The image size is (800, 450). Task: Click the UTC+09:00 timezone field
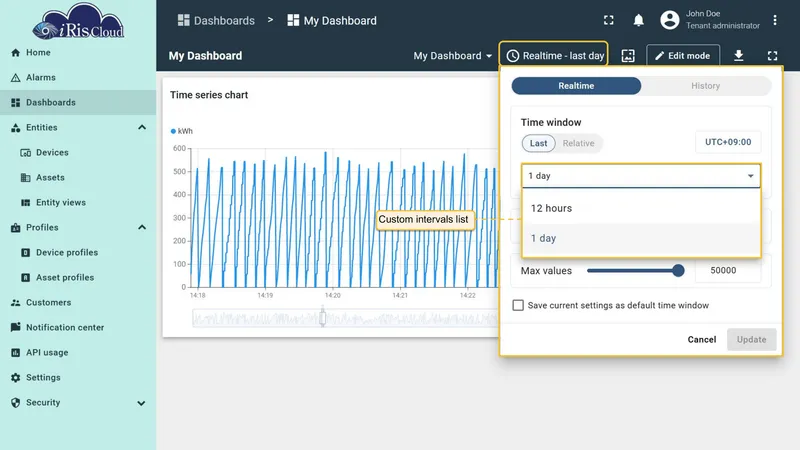[x=728, y=142]
